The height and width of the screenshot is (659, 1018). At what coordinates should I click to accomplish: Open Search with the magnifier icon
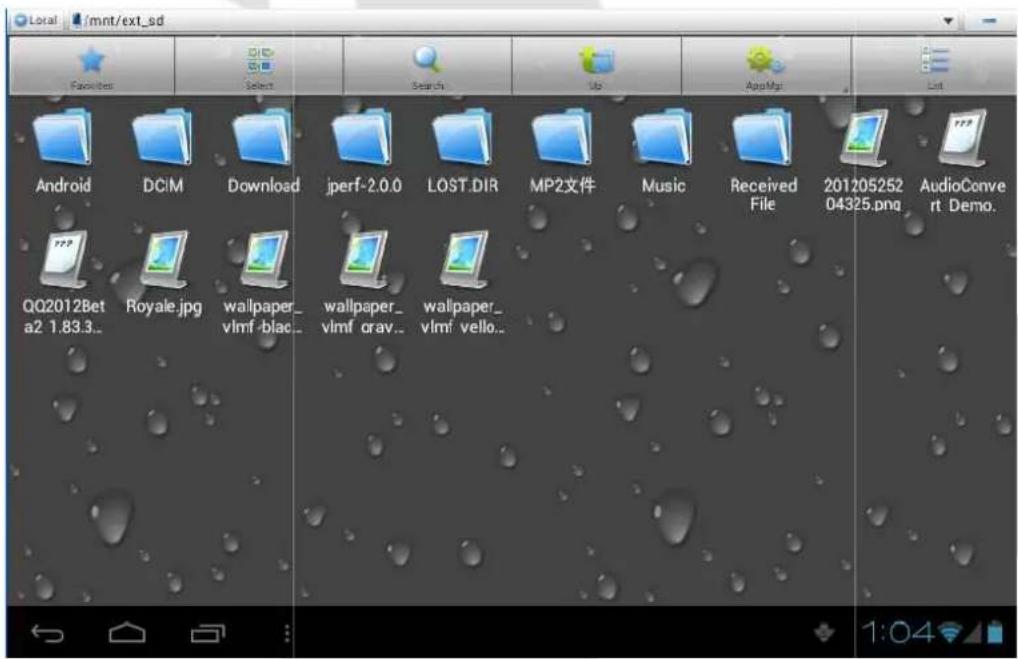(x=427, y=66)
